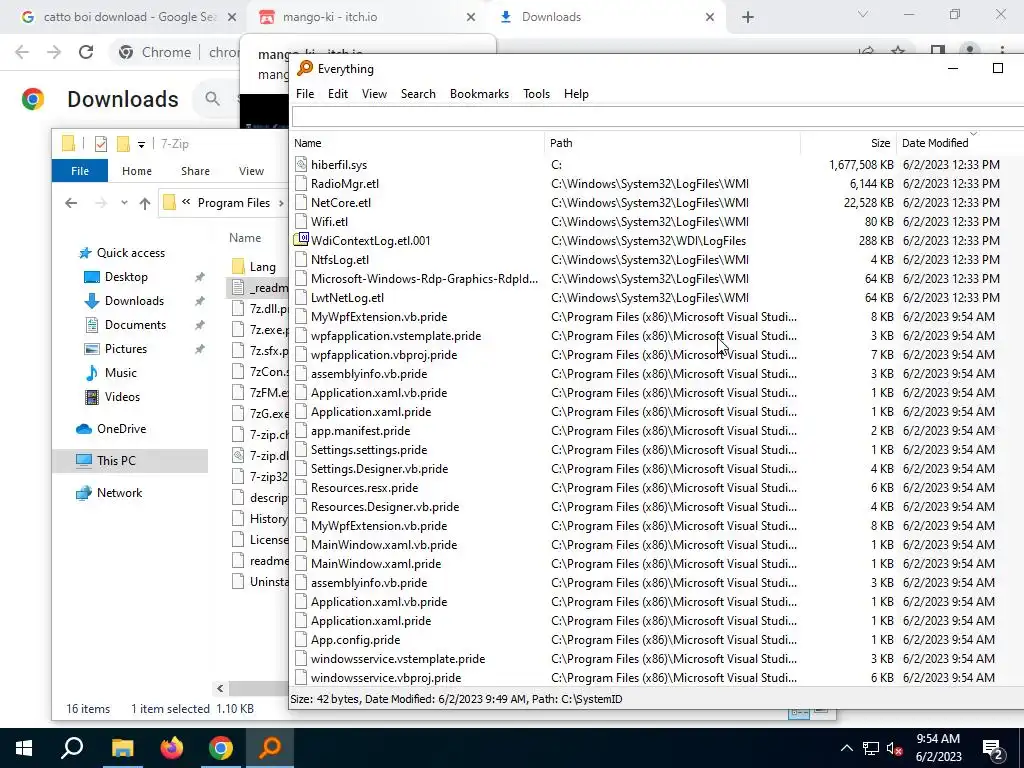Click the search icon on Downloads page
Screen dimensions: 1024x768
tap(212, 99)
